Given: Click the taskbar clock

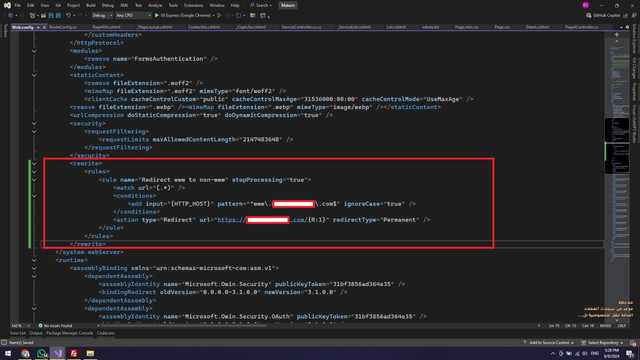Looking at the screenshot, I should [x=611, y=353].
